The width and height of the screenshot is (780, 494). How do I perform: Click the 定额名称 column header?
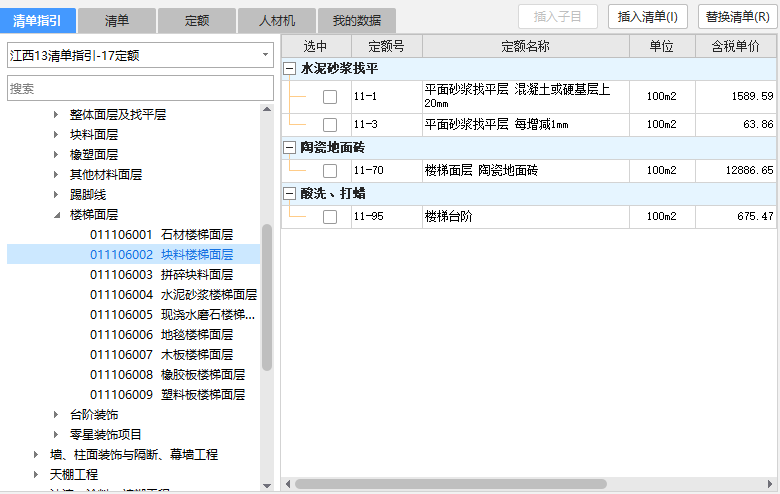click(x=526, y=46)
